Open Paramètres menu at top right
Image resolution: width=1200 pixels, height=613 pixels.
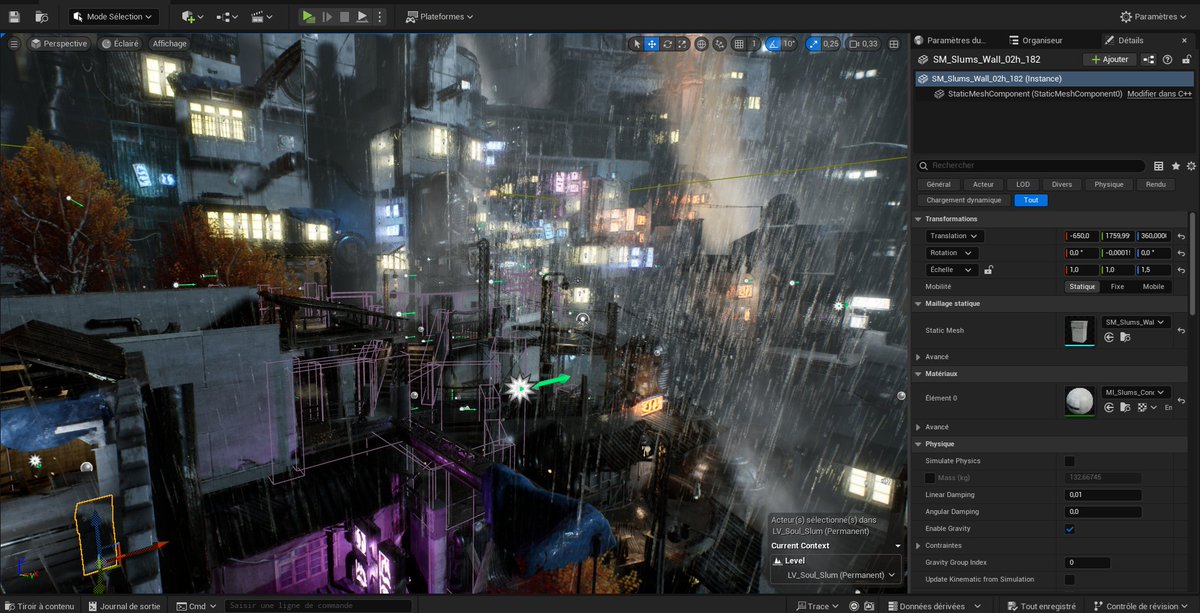click(1156, 17)
